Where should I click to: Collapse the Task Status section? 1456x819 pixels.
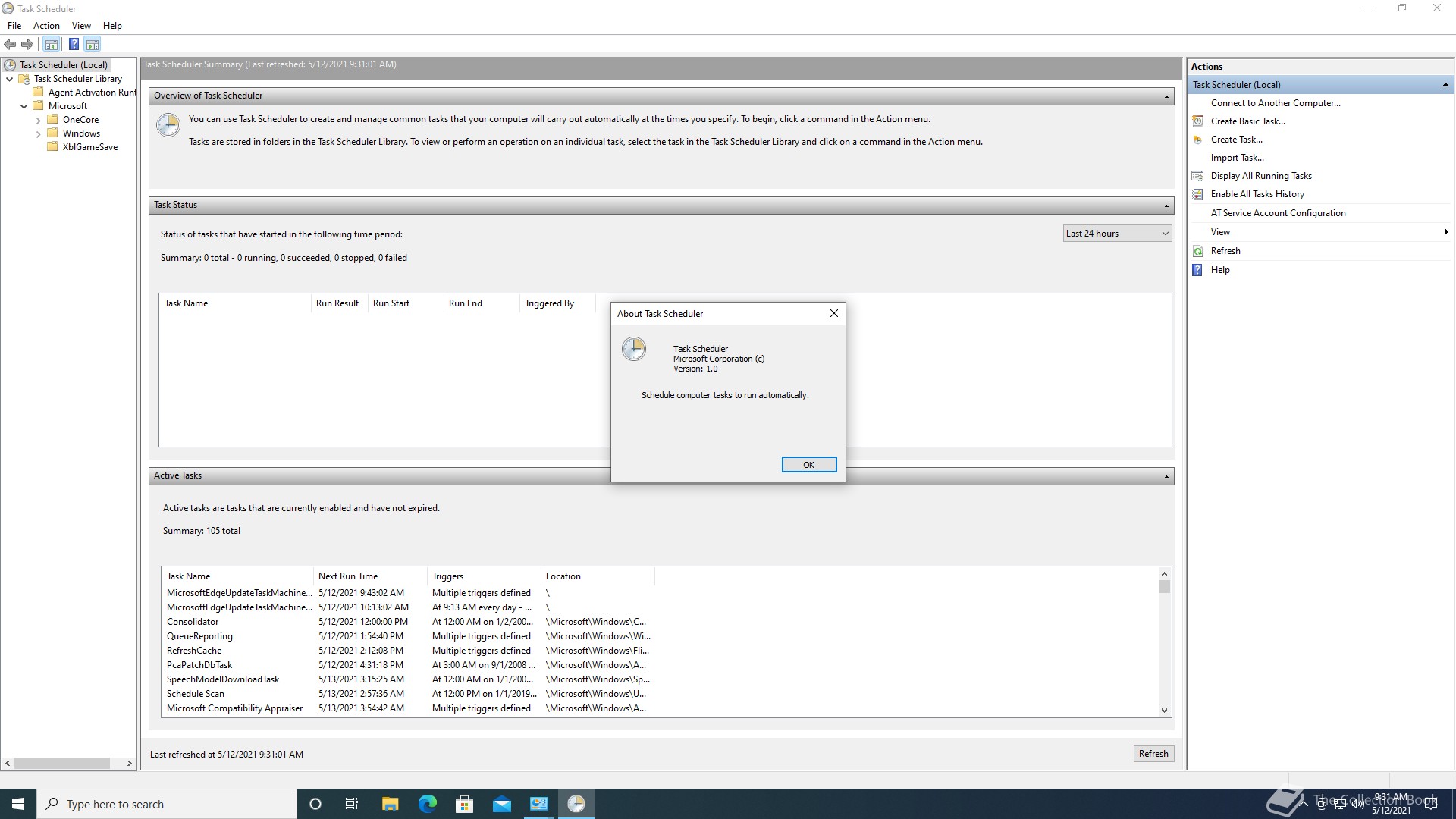click(1166, 206)
